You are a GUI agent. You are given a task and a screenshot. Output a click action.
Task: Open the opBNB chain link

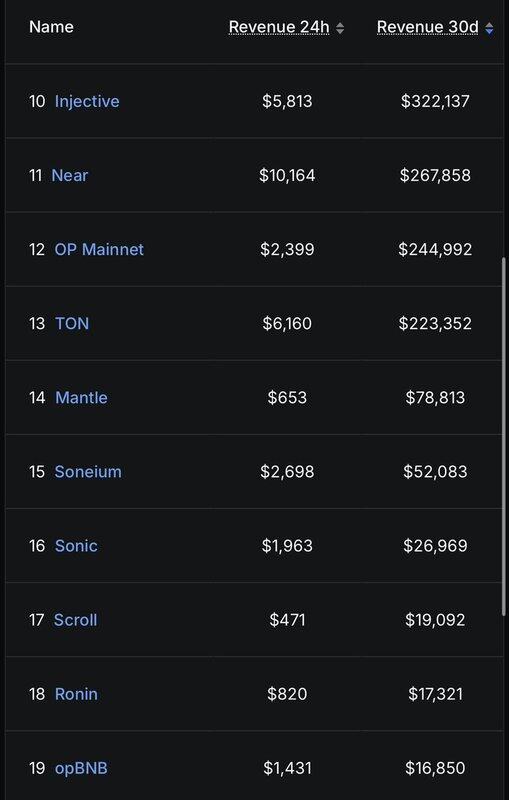(x=81, y=768)
